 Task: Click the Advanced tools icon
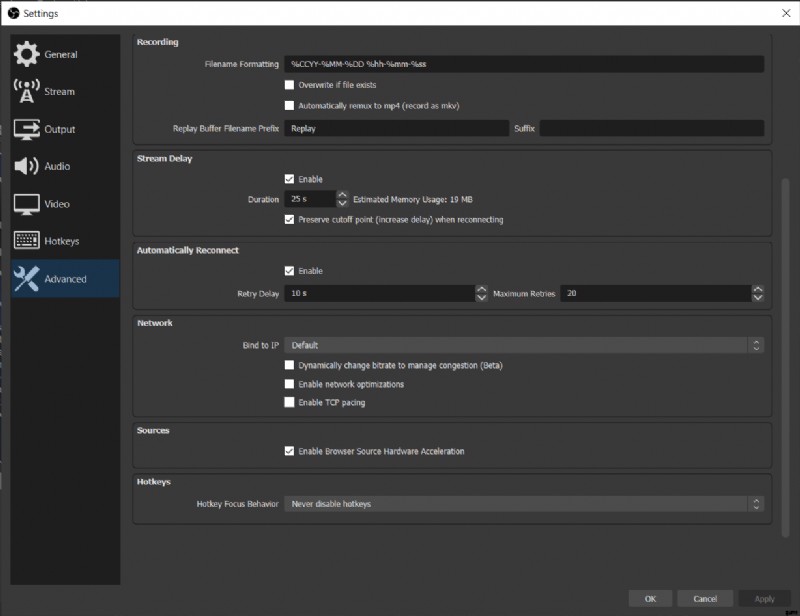pos(27,279)
